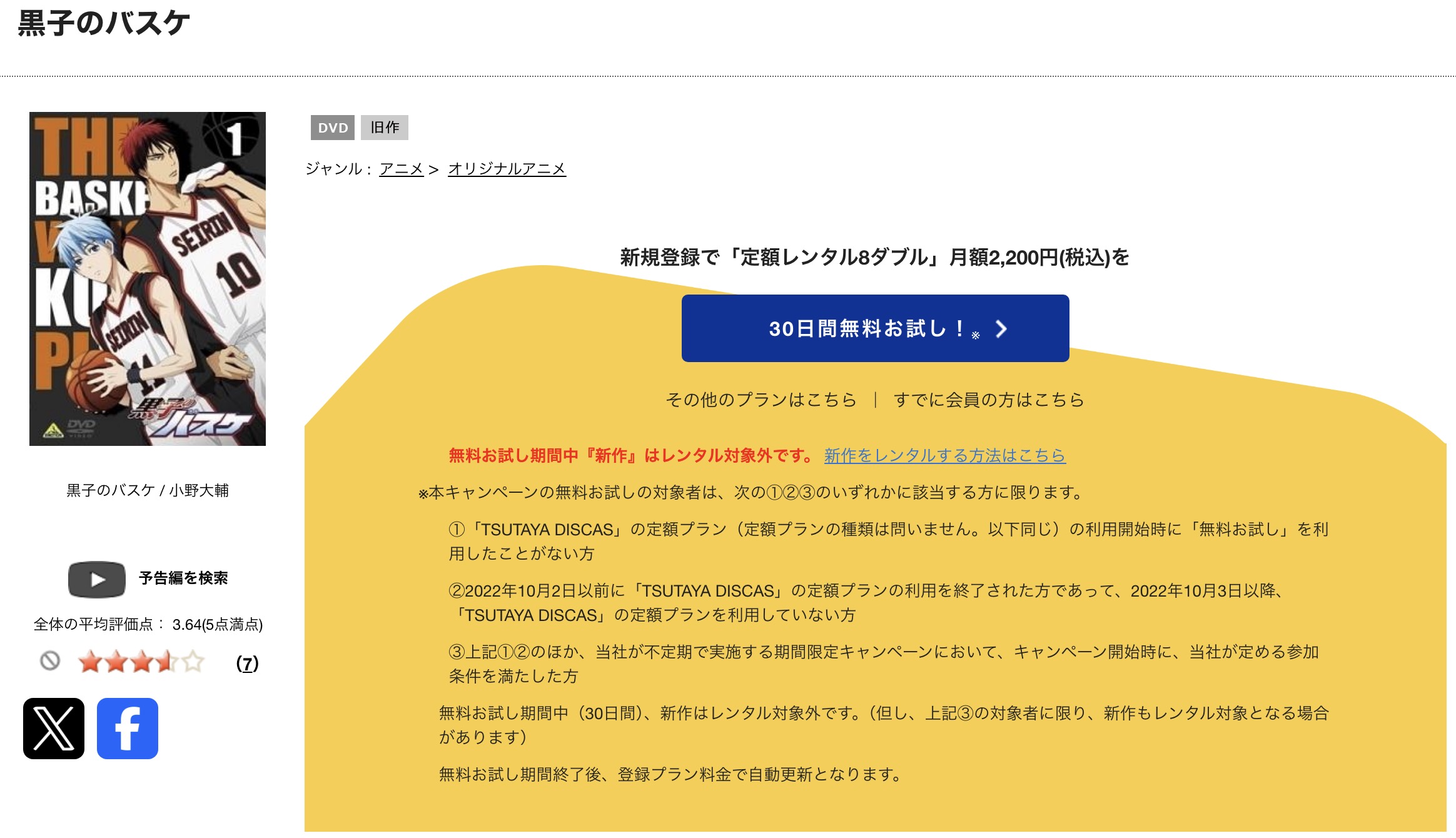Image resolution: width=1456 pixels, height=838 pixels.
Task: Click the no-rating circle icon beside stars
Action: (50, 660)
